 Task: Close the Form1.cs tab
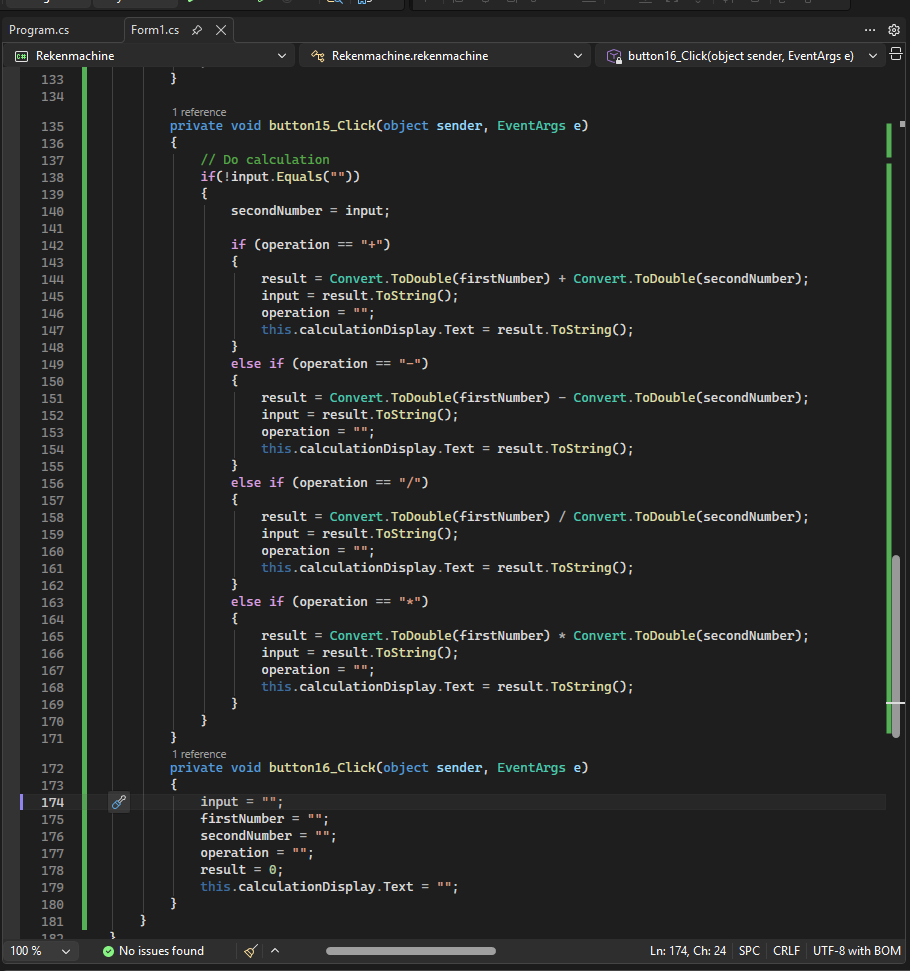coord(221,30)
